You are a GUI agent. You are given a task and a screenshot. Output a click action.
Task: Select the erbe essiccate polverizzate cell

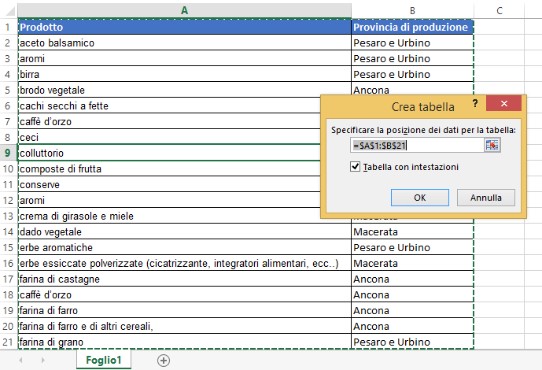click(185, 263)
